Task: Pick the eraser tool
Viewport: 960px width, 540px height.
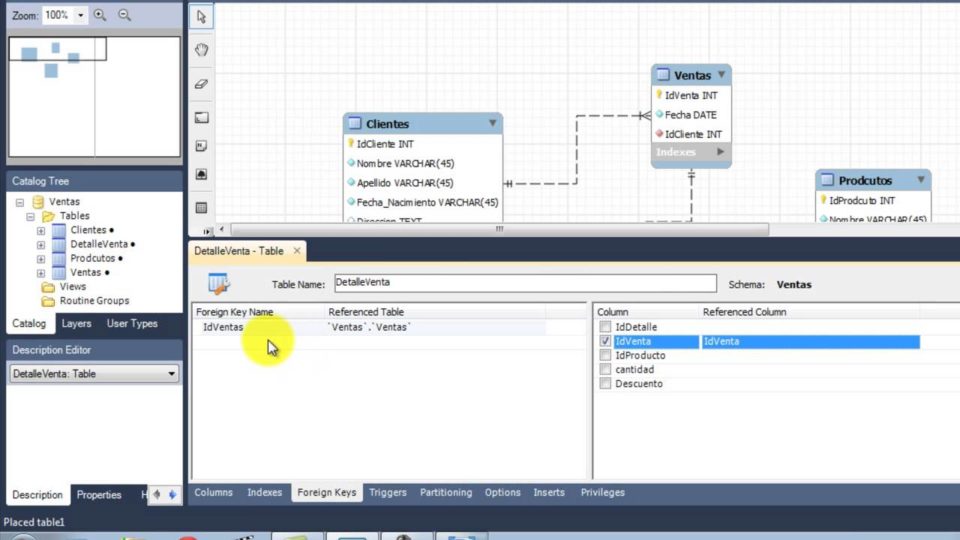Action: click(201, 84)
